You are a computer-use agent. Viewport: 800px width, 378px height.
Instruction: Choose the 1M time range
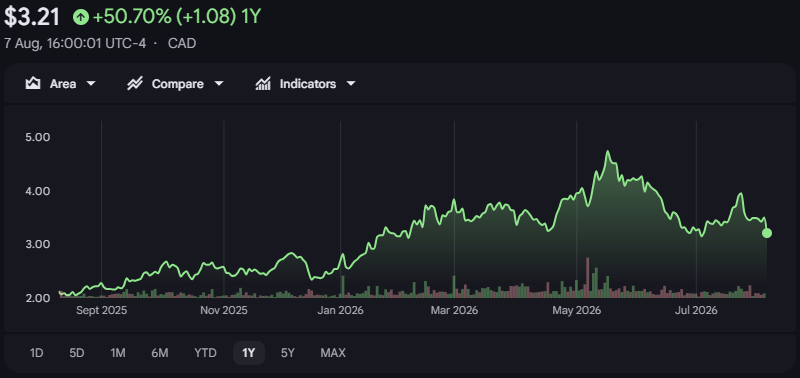point(118,353)
